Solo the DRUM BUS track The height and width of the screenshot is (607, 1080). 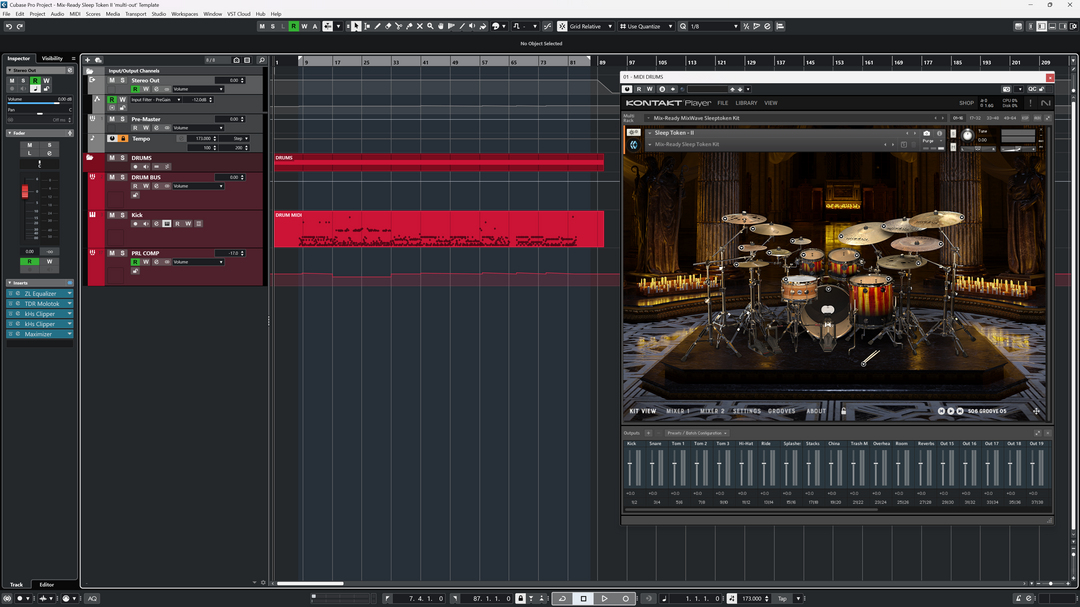coord(123,177)
